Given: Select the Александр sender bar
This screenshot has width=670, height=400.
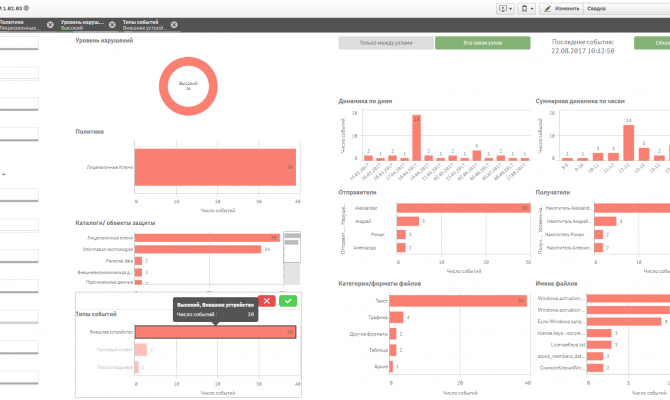Looking at the screenshot, I should [401, 248].
